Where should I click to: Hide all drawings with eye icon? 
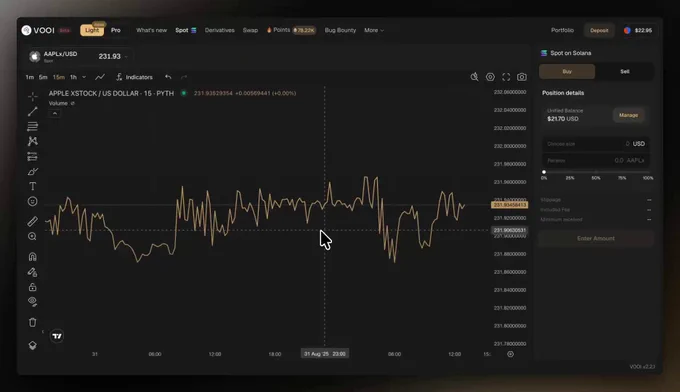pyautogui.click(x=33, y=301)
